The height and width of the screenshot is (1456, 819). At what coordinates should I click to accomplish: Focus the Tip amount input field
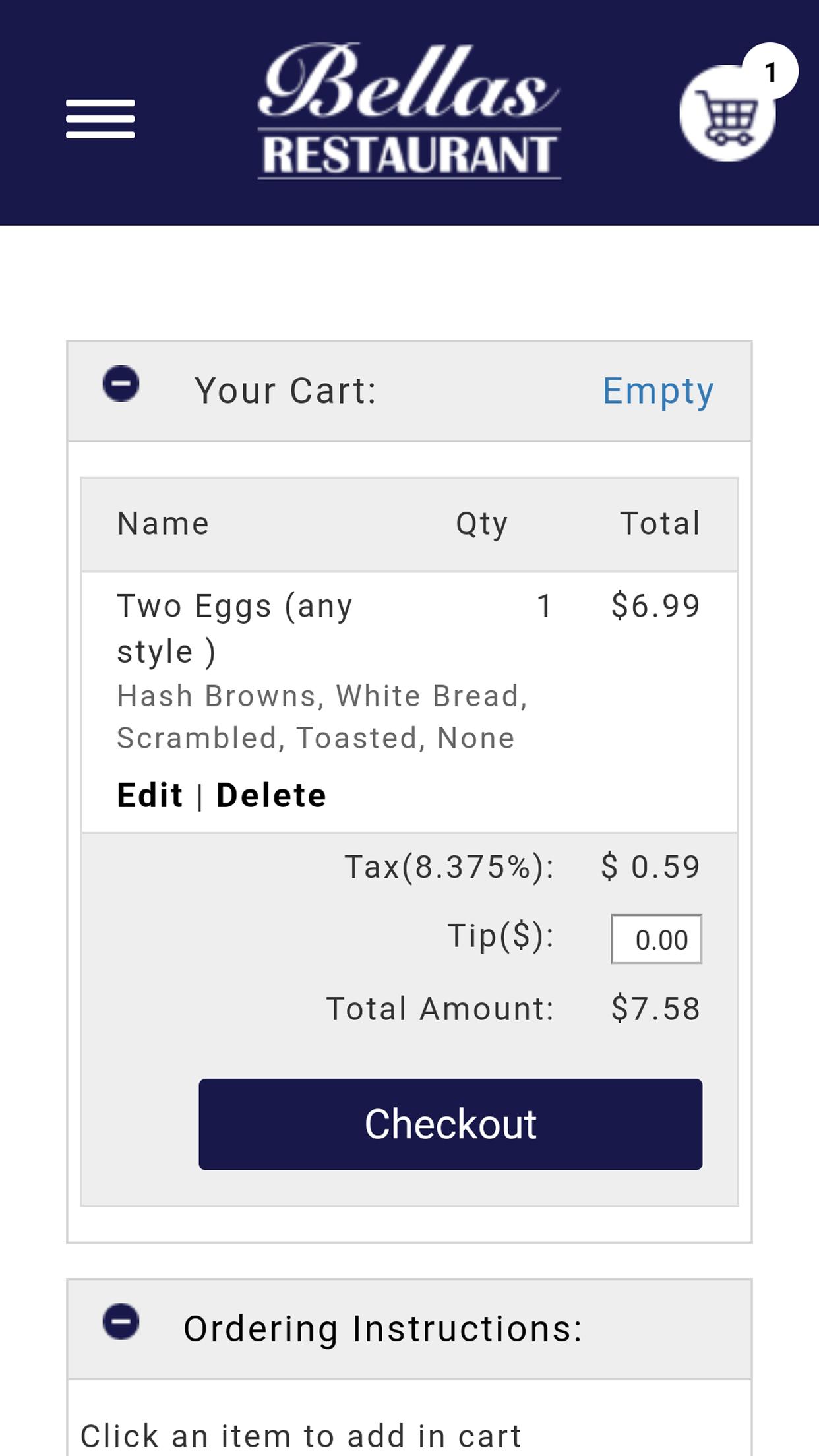[656, 939]
